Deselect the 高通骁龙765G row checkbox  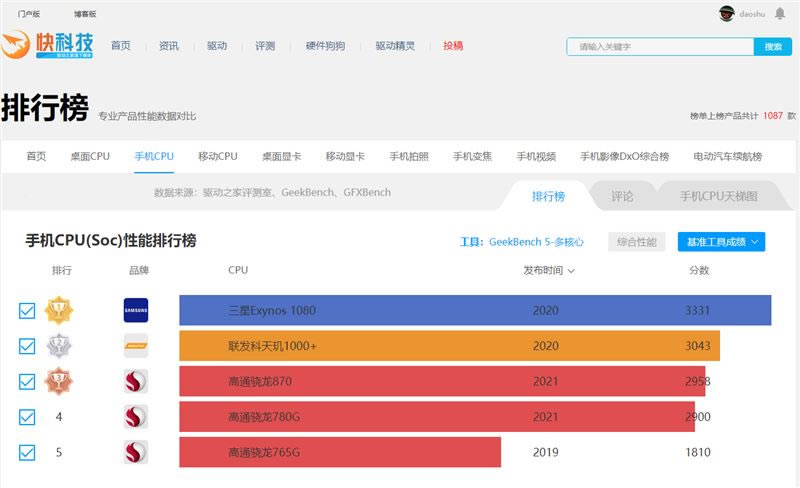coord(27,452)
